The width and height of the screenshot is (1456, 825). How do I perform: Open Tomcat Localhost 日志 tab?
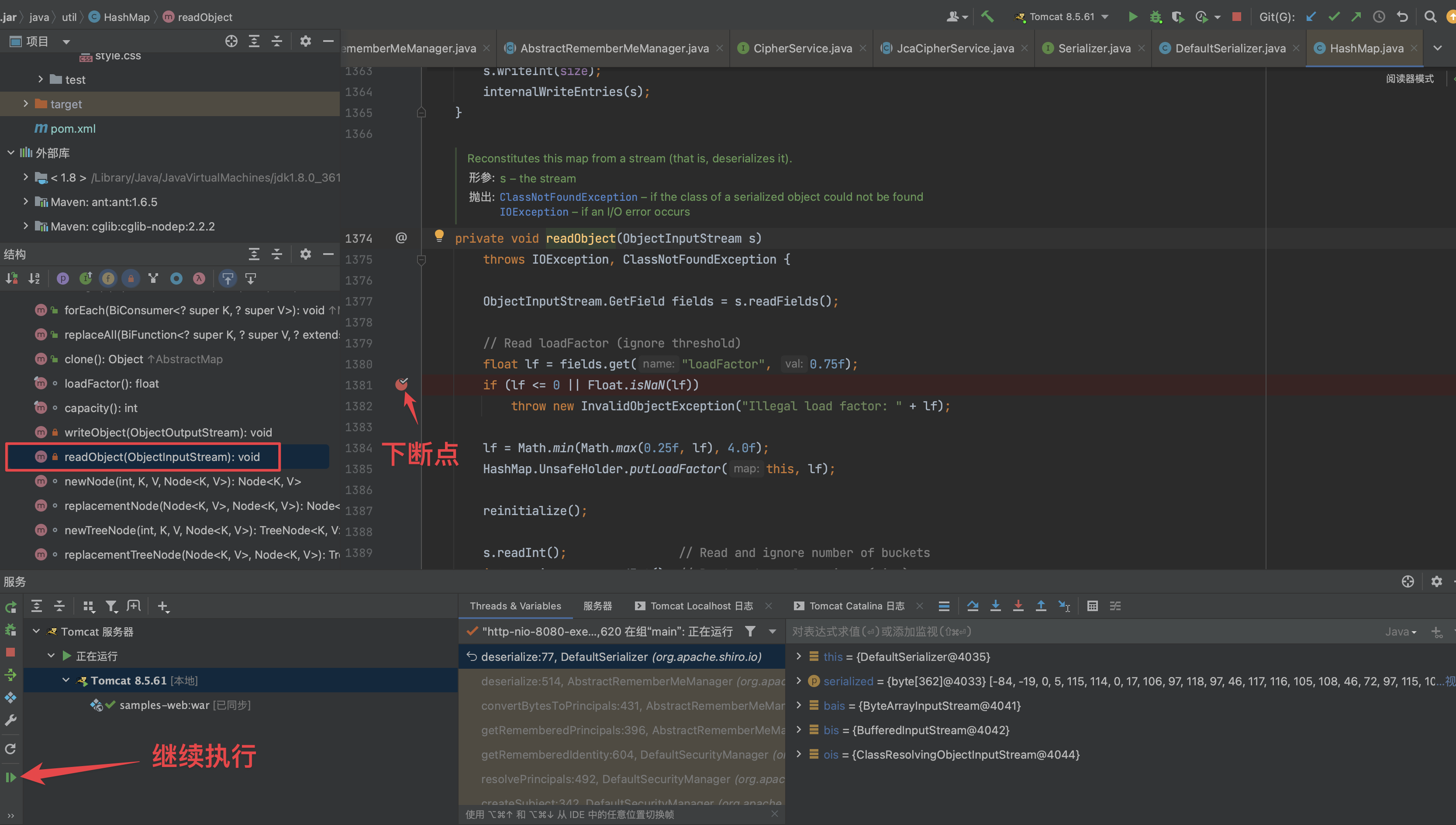coord(702,606)
